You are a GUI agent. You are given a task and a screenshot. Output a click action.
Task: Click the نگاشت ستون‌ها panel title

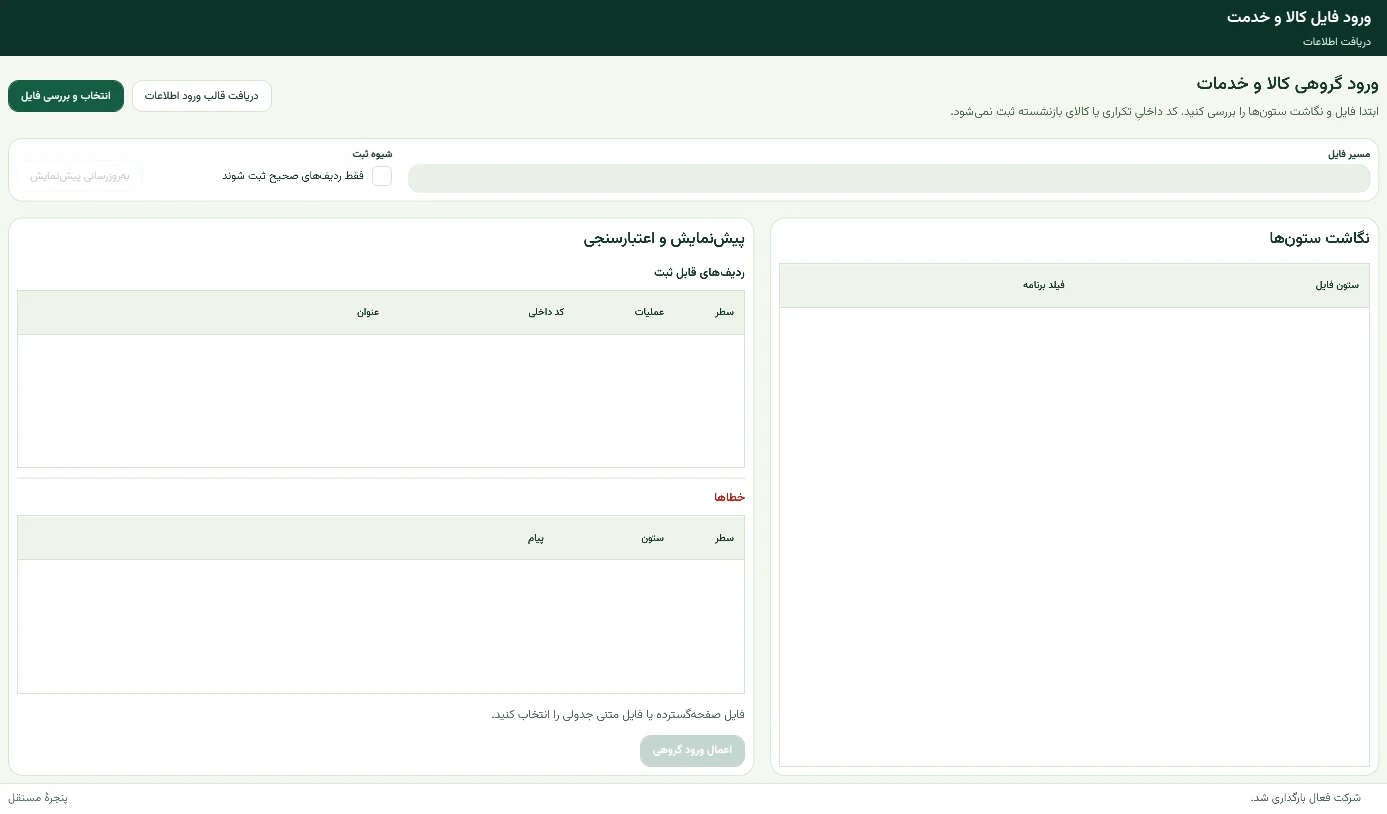1319,238
